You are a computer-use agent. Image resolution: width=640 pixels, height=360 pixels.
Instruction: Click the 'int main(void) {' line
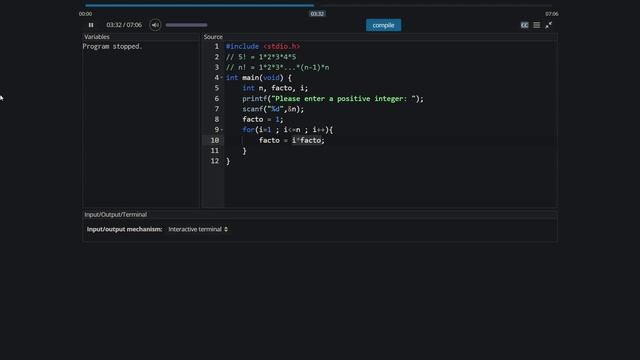click(x=259, y=78)
